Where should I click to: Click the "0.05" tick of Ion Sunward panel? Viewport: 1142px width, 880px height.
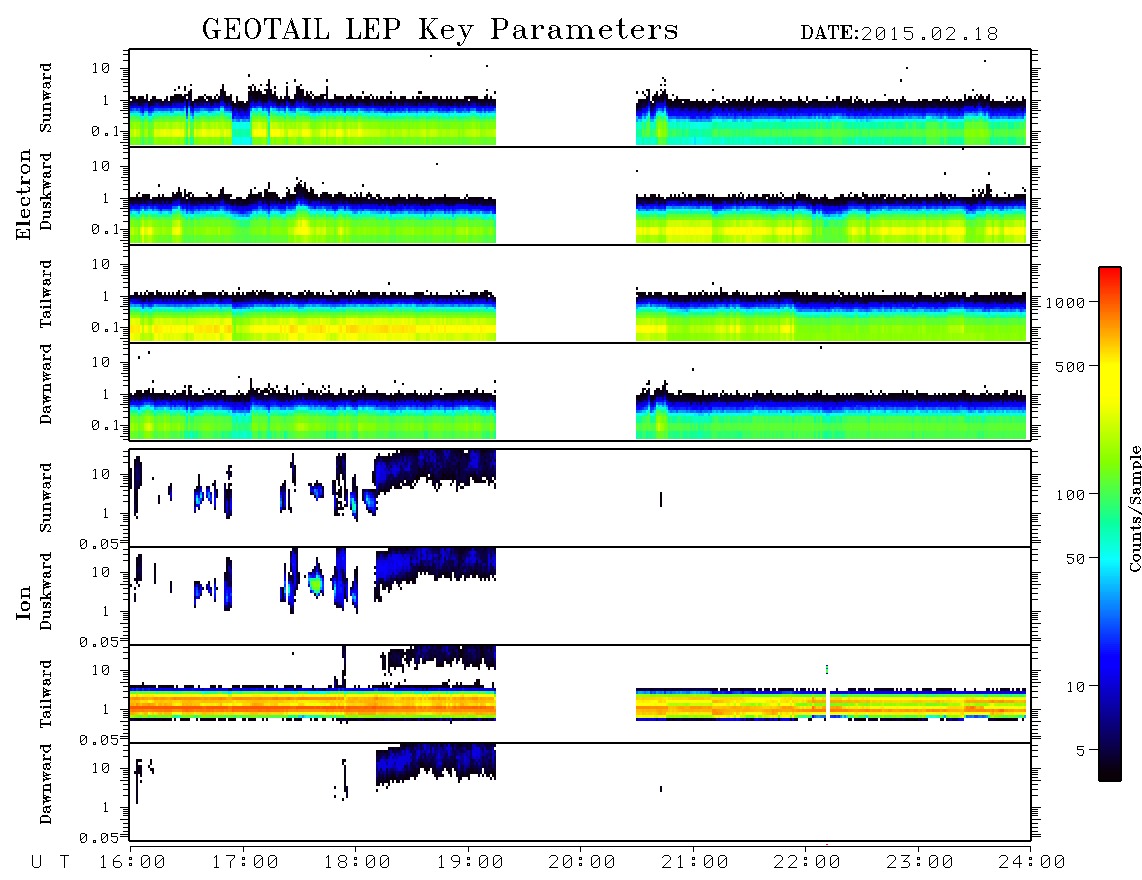click(x=99, y=544)
